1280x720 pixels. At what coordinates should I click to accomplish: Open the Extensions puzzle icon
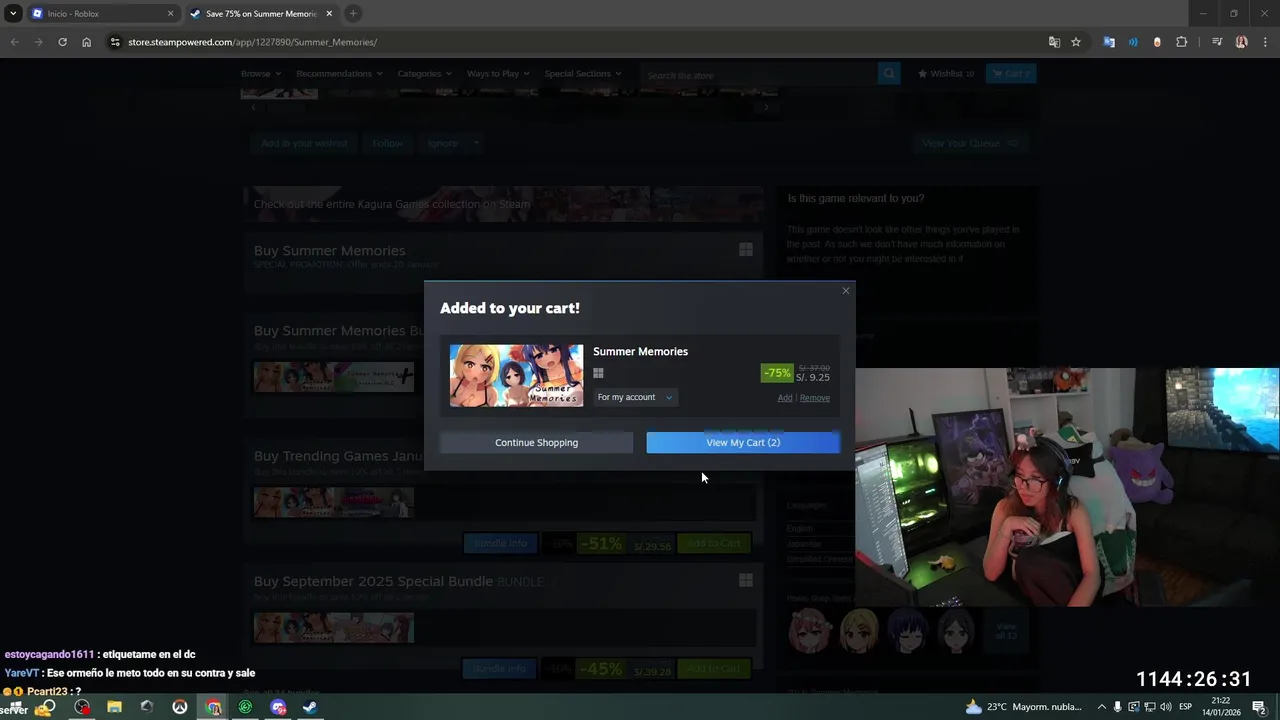click(x=1182, y=42)
